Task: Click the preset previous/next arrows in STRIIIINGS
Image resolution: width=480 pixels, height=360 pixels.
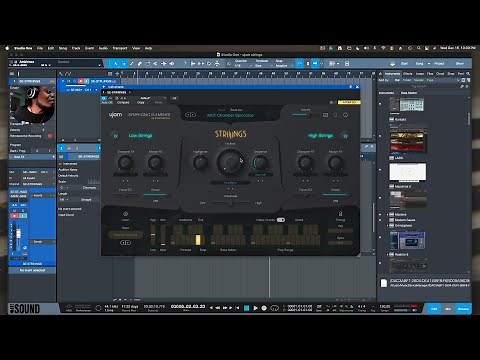Action: pyautogui.click(x=190, y=115)
